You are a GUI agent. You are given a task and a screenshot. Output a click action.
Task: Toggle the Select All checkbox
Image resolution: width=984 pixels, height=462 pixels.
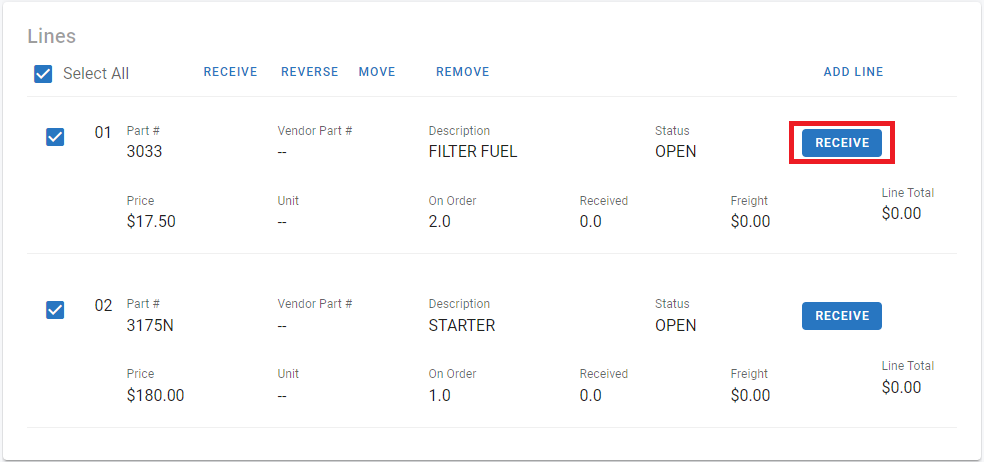point(43,73)
